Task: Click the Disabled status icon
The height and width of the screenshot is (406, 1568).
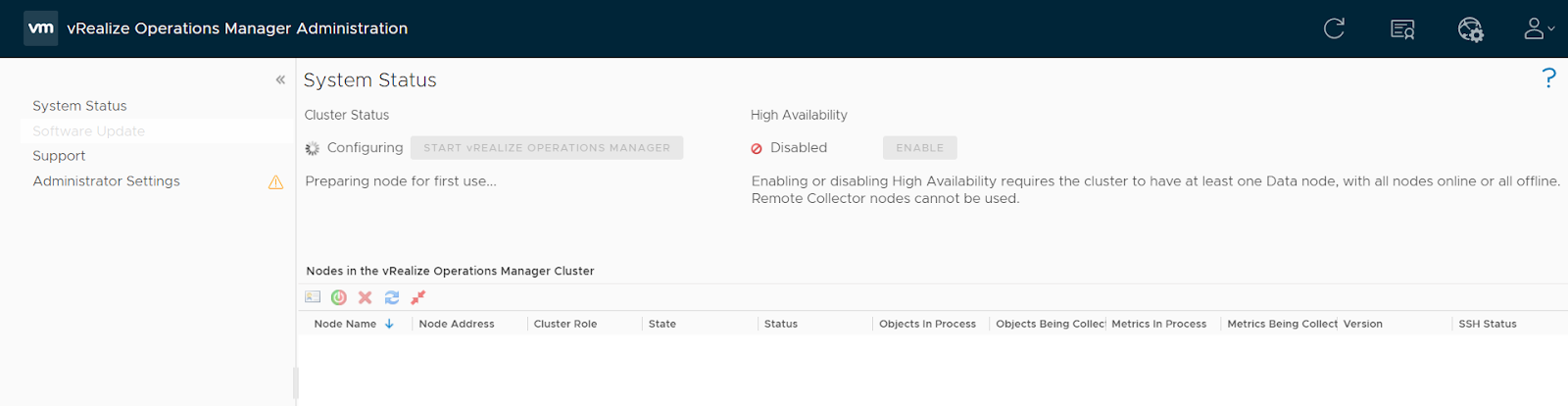Action: (757, 149)
